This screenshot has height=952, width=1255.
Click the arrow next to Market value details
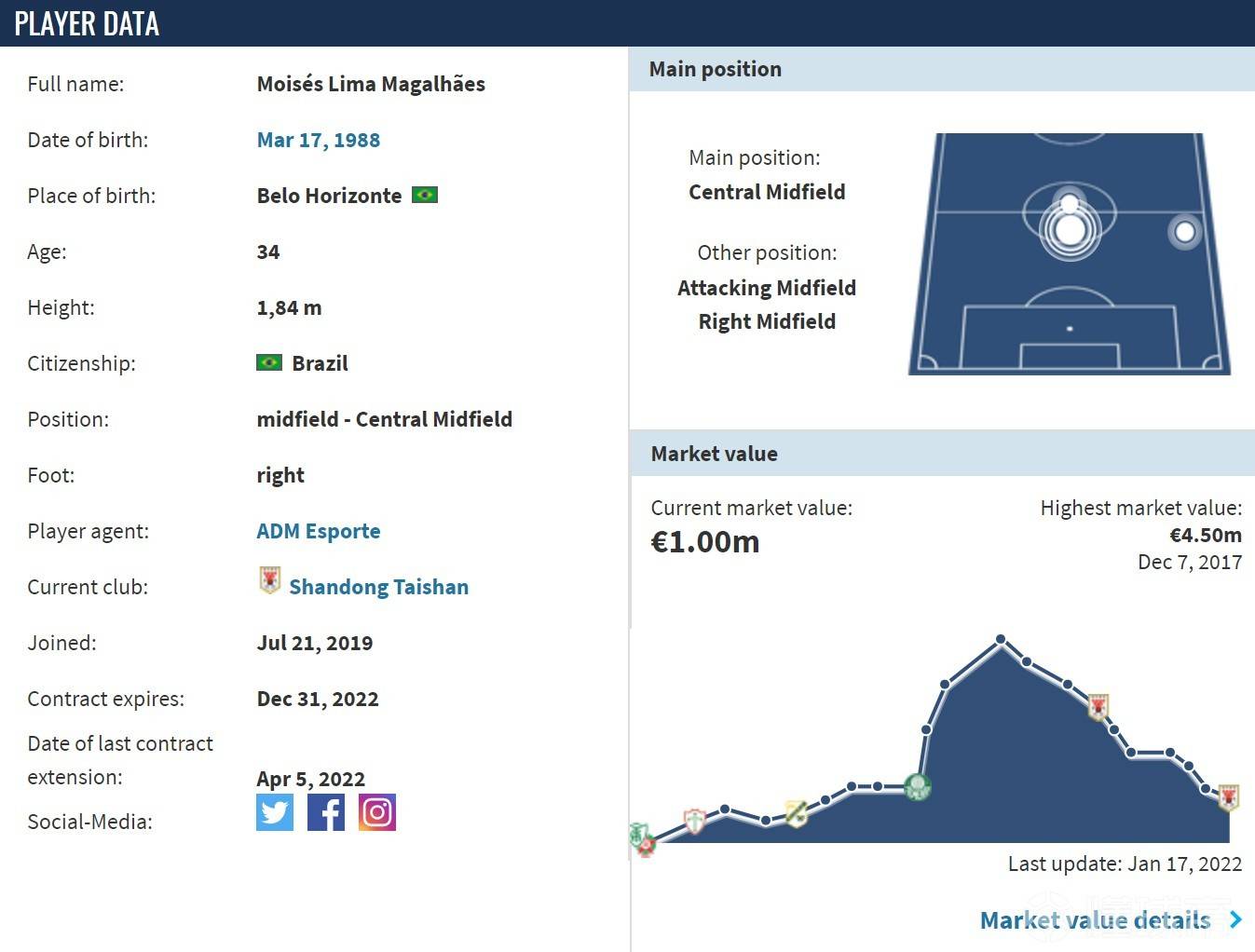tap(1235, 920)
